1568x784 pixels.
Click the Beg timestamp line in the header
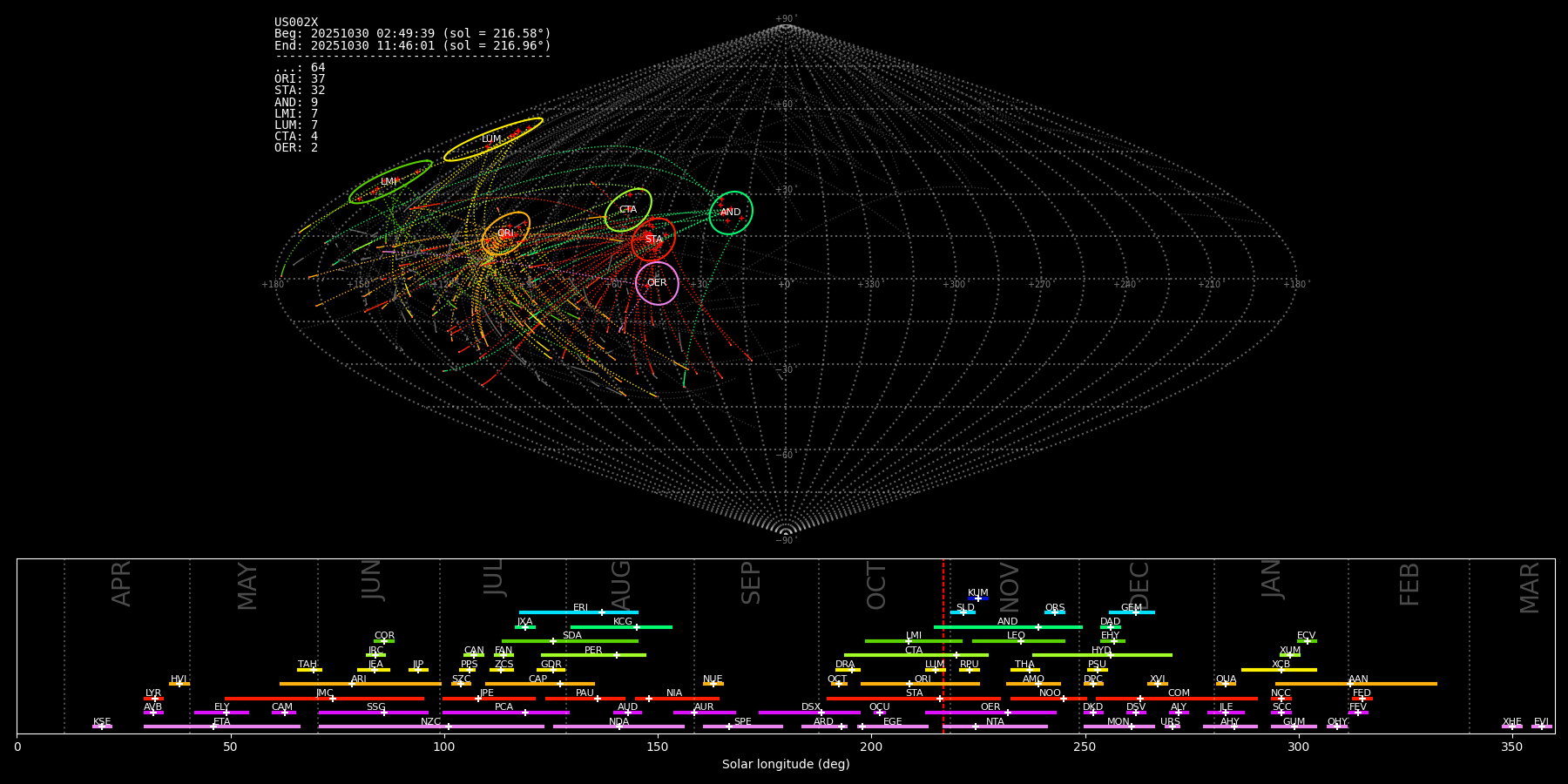point(413,34)
